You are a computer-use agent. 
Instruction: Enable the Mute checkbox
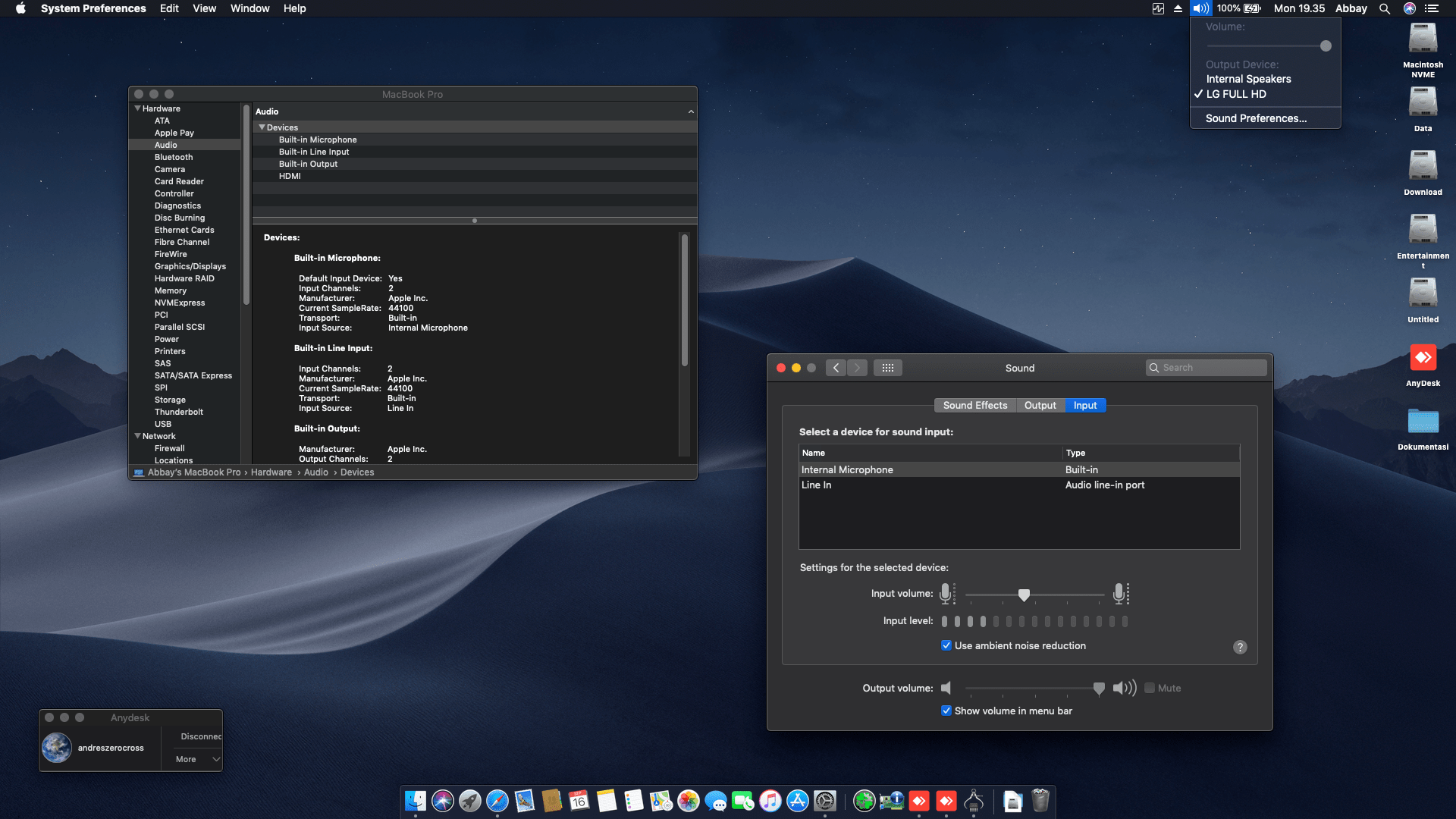(1150, 688)
